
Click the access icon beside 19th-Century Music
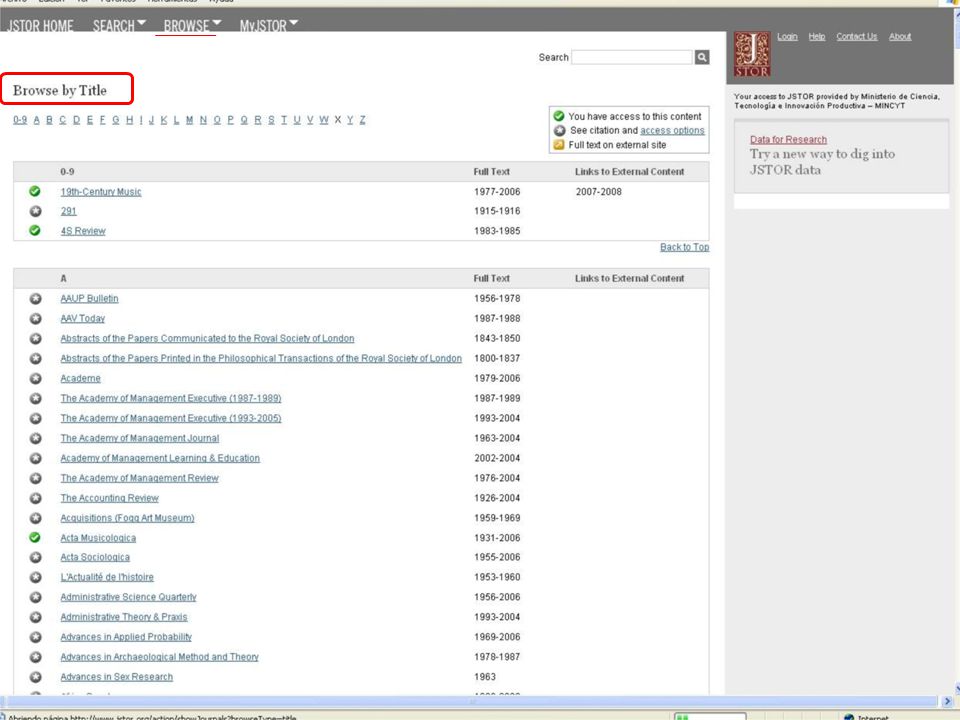point(35,192)
